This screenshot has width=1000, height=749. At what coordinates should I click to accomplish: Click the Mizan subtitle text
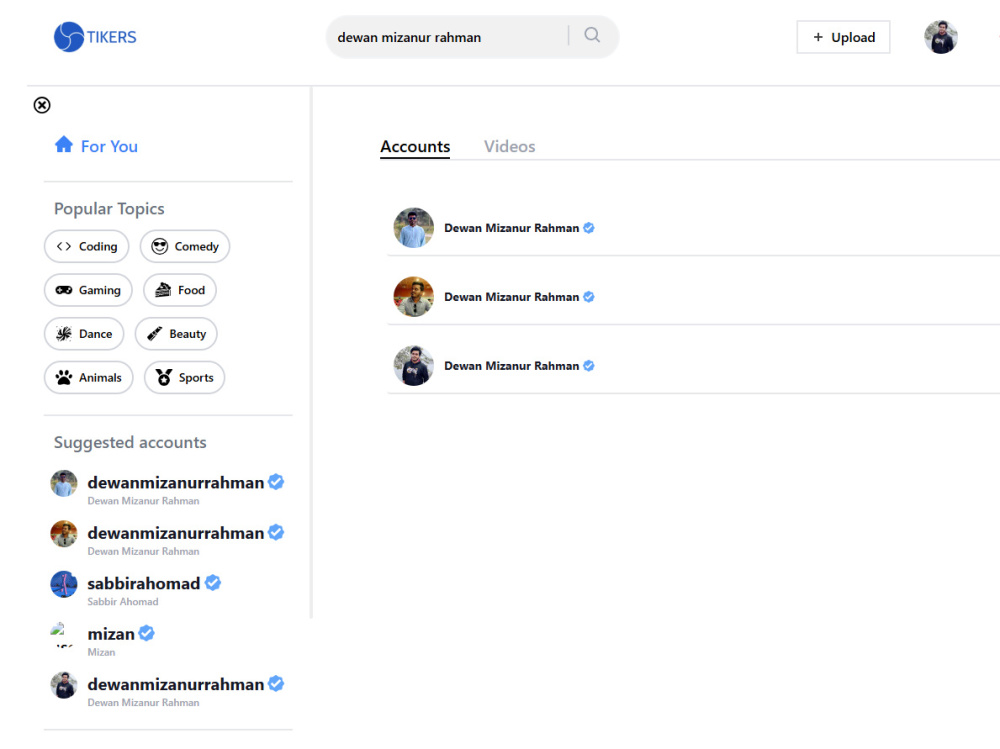(x=101, y=652)
